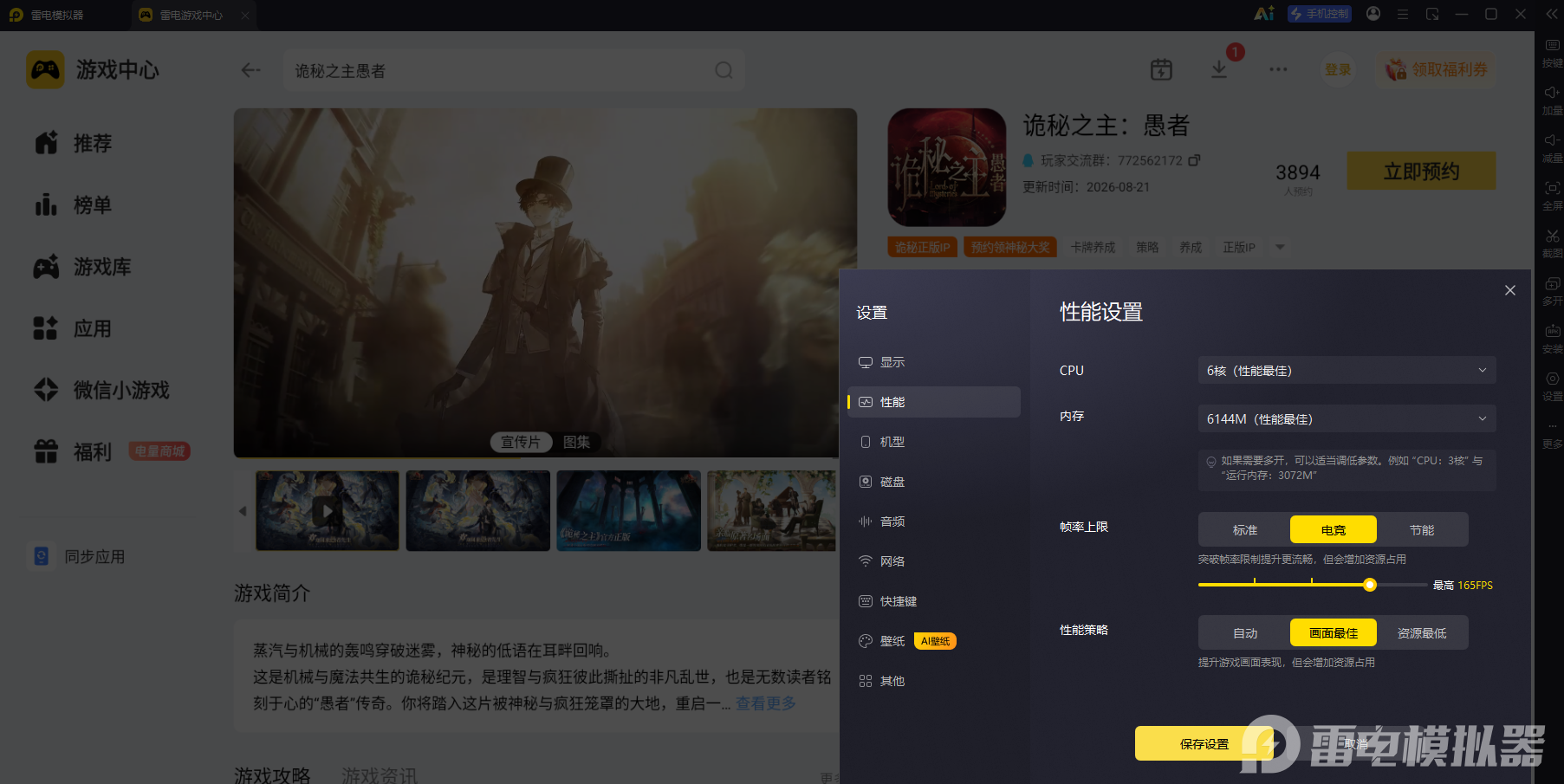Set performance strategy to 自动
Viewport: 1564px width, 784px height.
(x=1245, y=632)
